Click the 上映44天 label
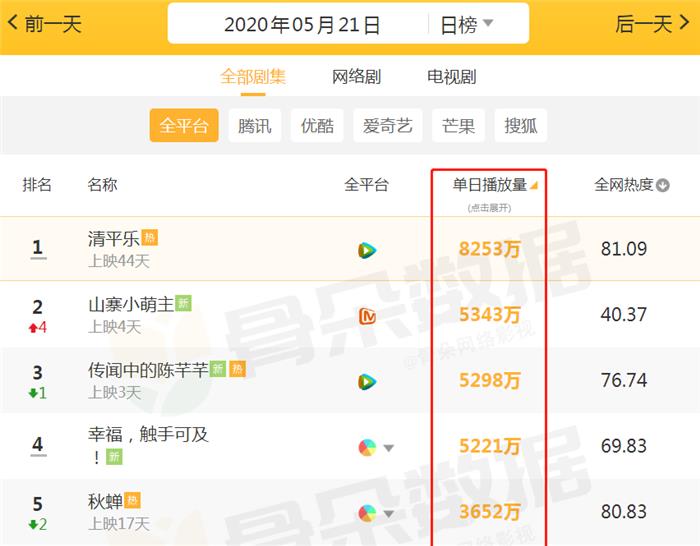 point(118,261)
